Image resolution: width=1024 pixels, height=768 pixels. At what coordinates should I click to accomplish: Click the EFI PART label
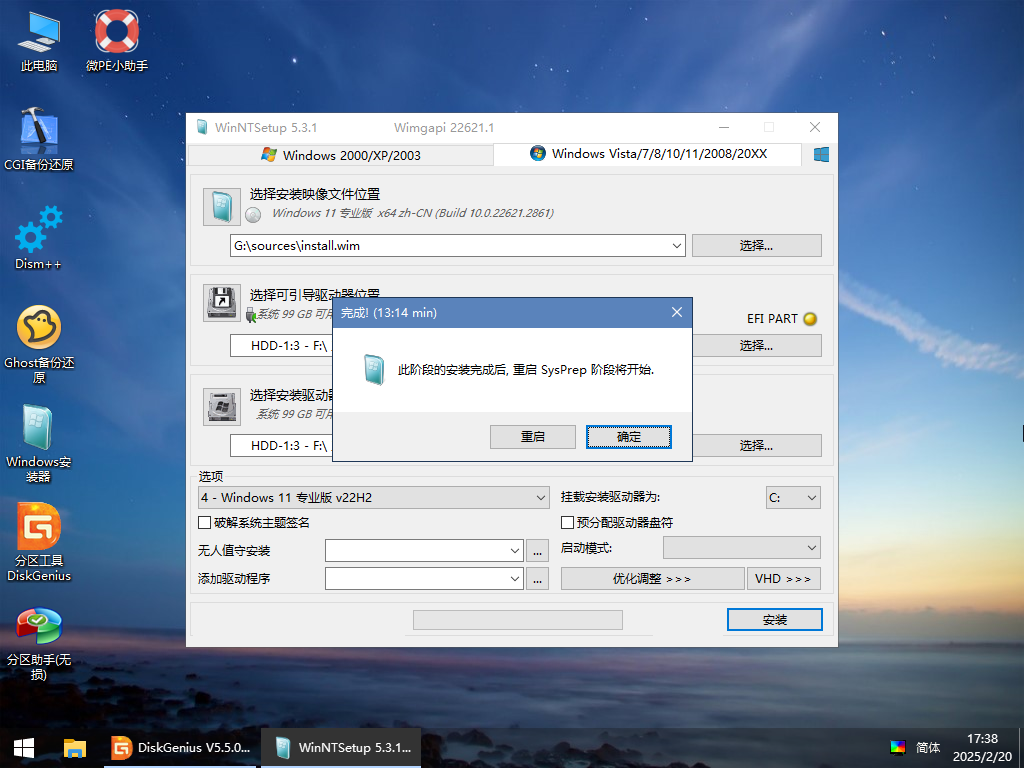coord(772,319)
